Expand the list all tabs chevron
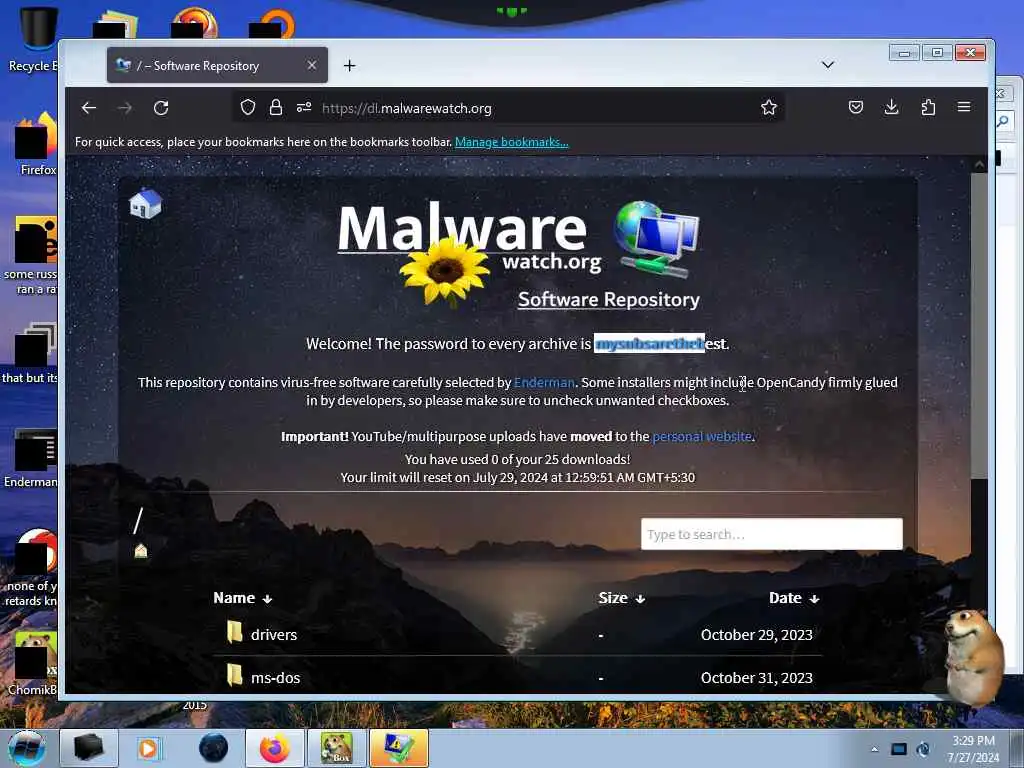Viewport: 1024px width, 768px height. pos(827,65)
